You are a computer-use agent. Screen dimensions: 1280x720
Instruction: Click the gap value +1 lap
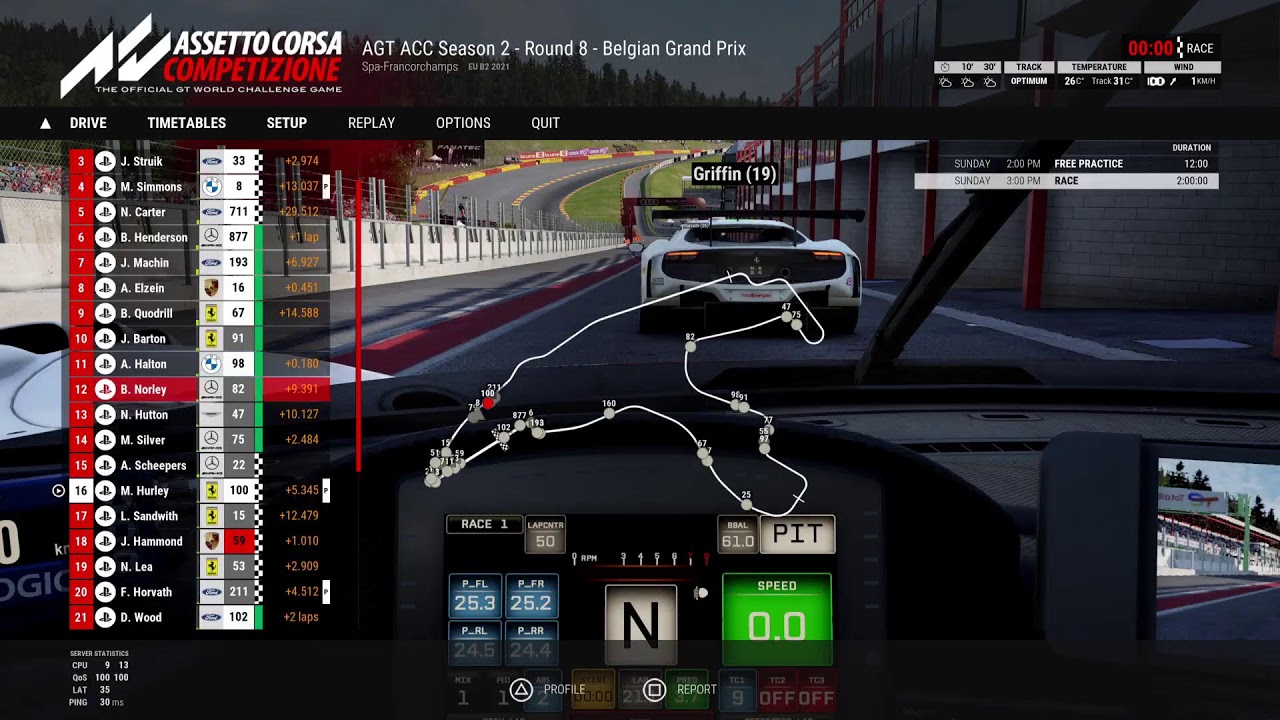pyautogui.click(x=302, y=237)
